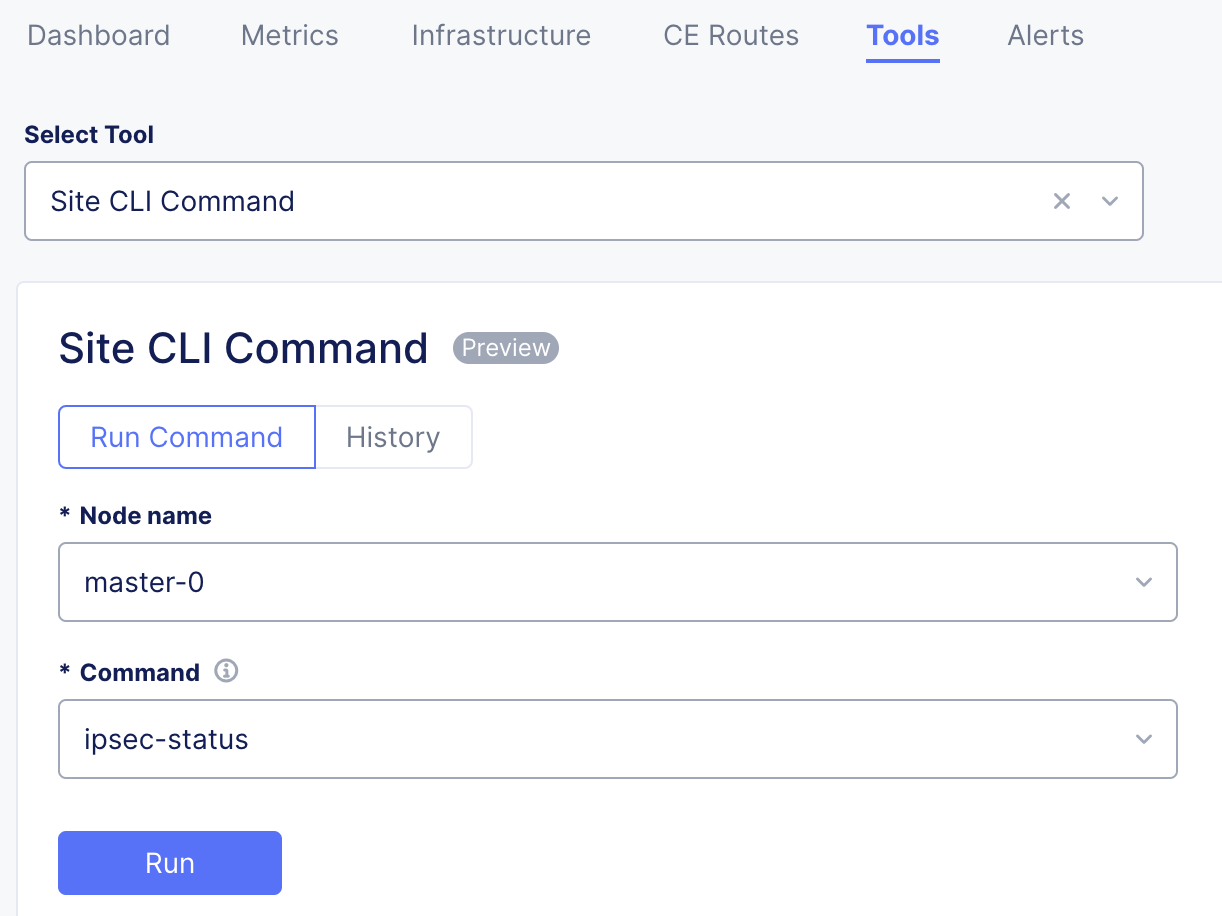Open the Command dropdown showing ipsec-status
The image size is (1222, 916).
pos(618,739)
